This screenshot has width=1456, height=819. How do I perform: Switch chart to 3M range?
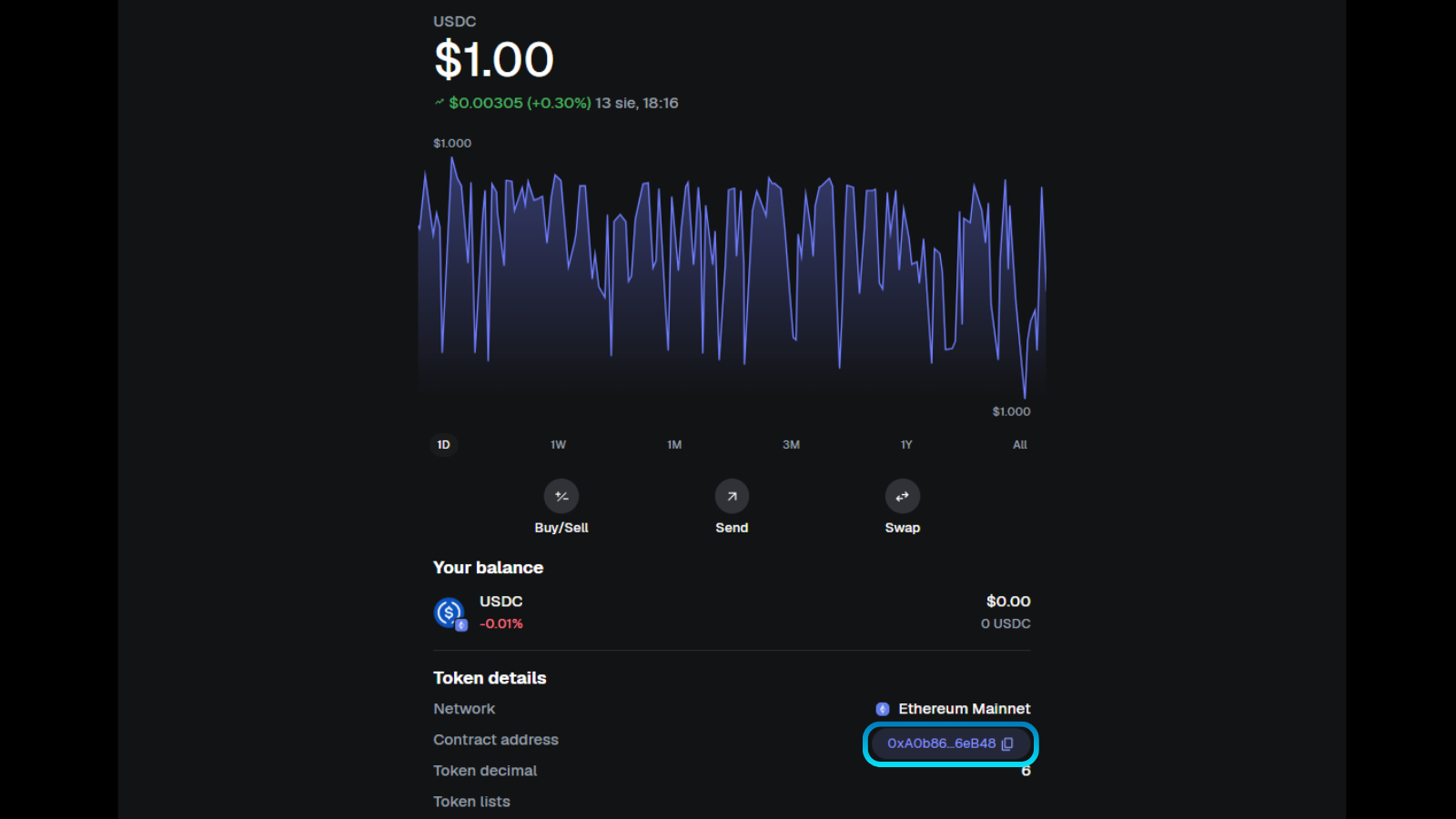pyautogui.click(x=791, y=445)
